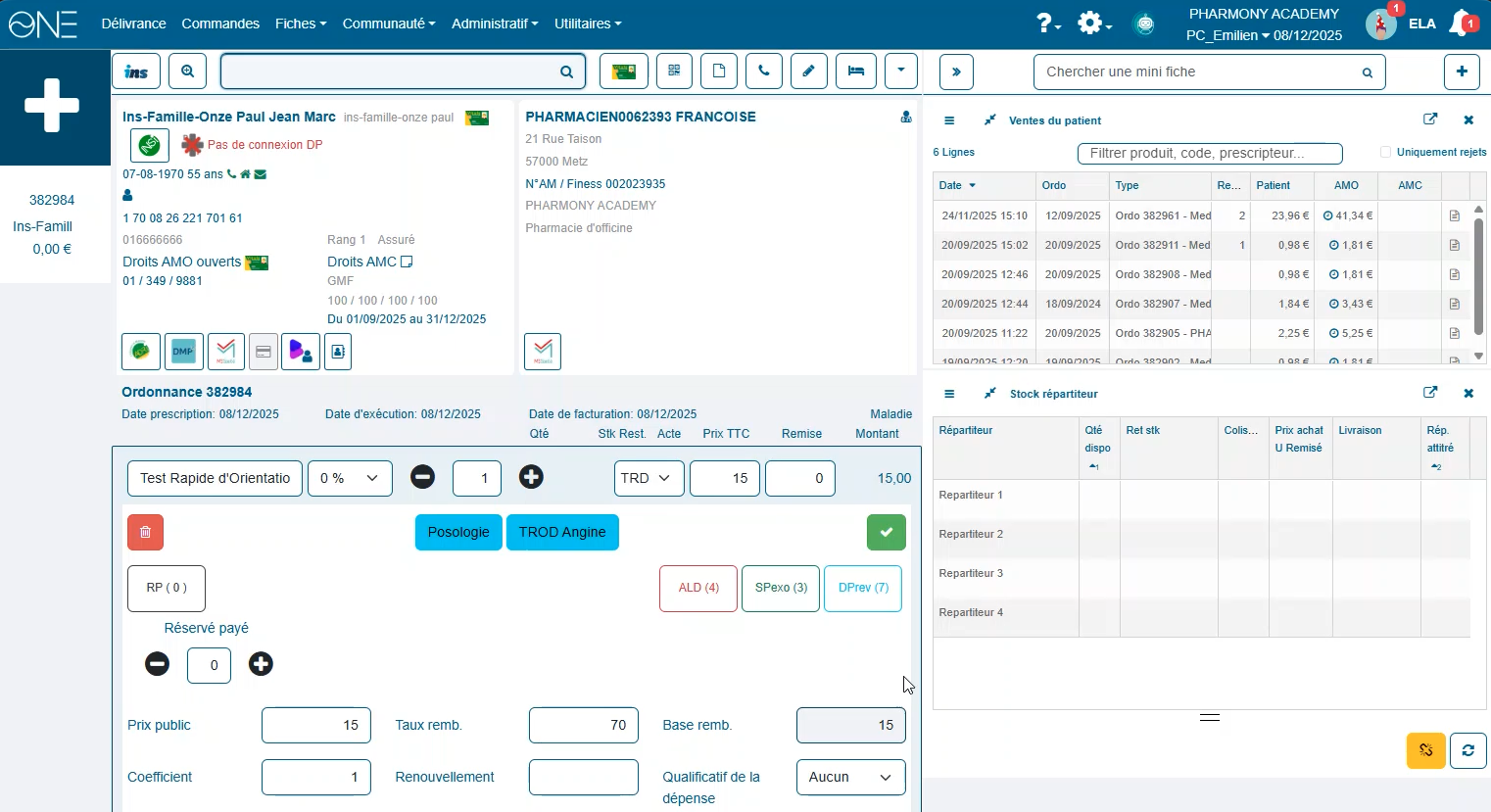Sort sales by Date column
This screenshot has width=1491, height=812.
985,185
